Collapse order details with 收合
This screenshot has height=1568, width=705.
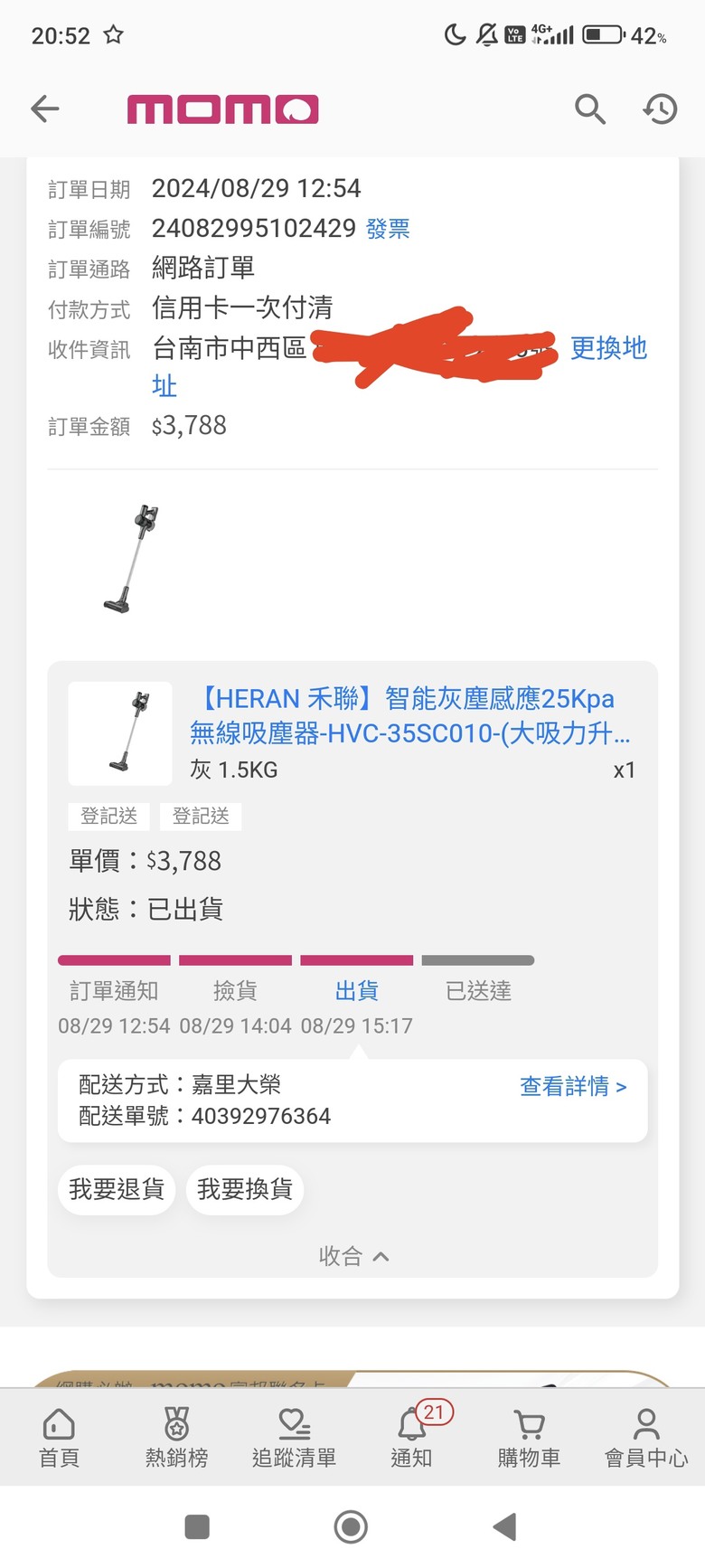pyautogui.click(x=353, y=1256)
